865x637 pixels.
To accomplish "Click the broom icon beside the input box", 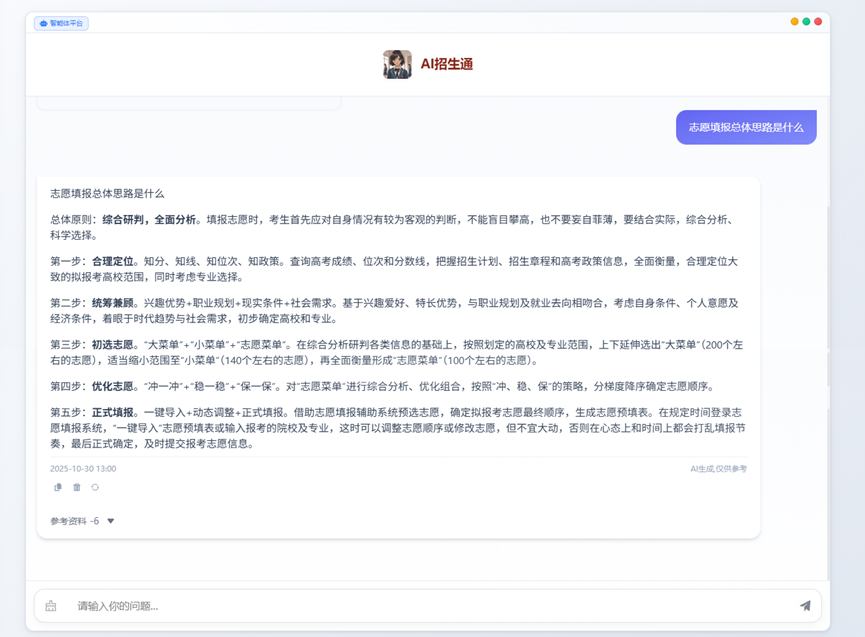I will 51,606.
